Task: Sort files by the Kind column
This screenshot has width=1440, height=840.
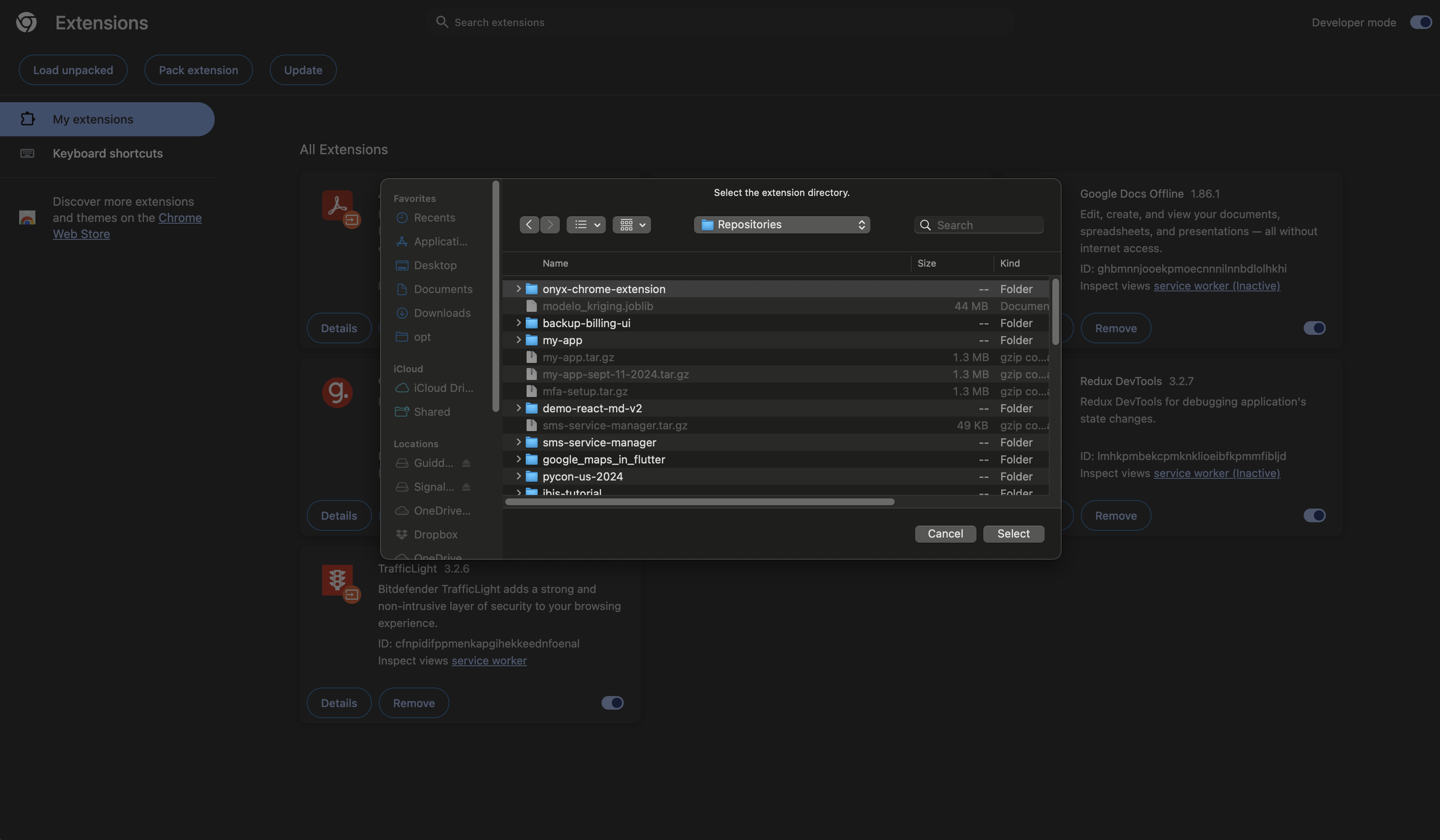Action: 1010,263
